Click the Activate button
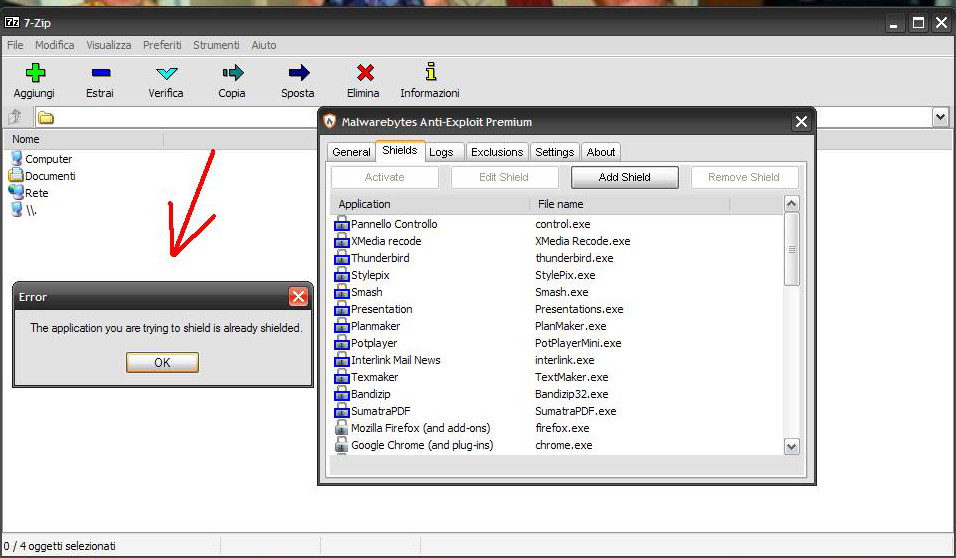 click(385, 177)
